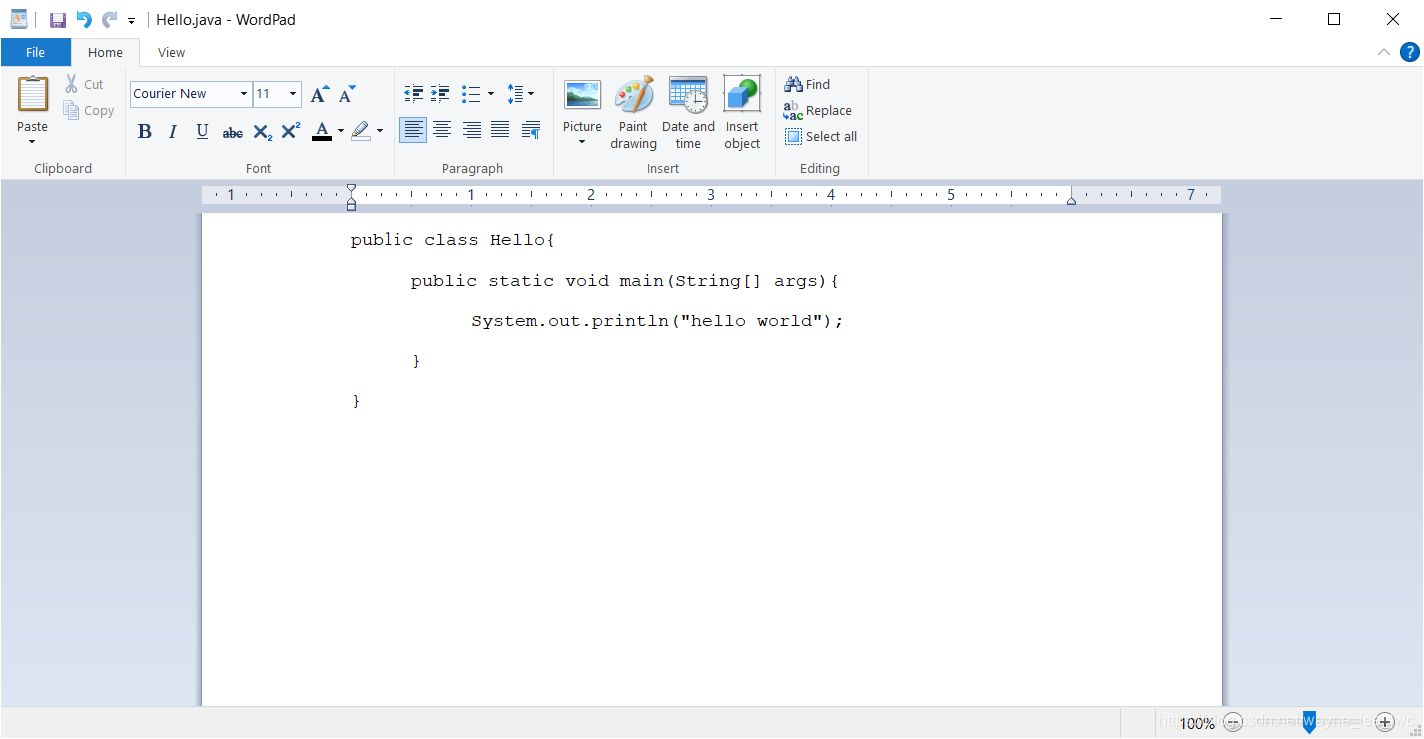Viewport: 1424px width, 739px height.
Task: Open the File menu
Action: pos(35,53)
